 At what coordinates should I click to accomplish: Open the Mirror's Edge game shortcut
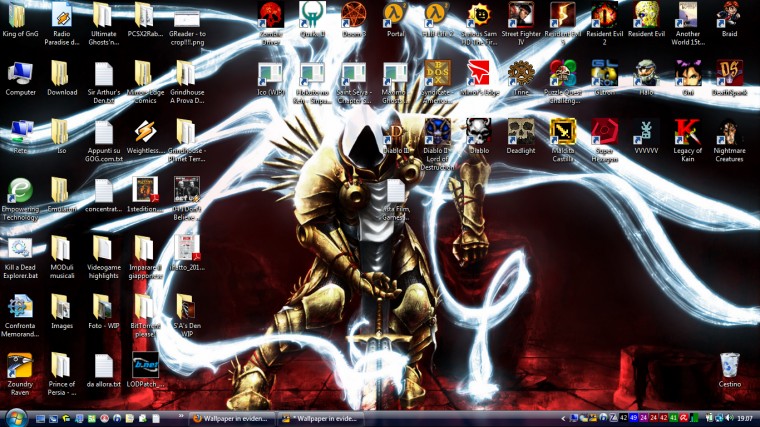479,74
